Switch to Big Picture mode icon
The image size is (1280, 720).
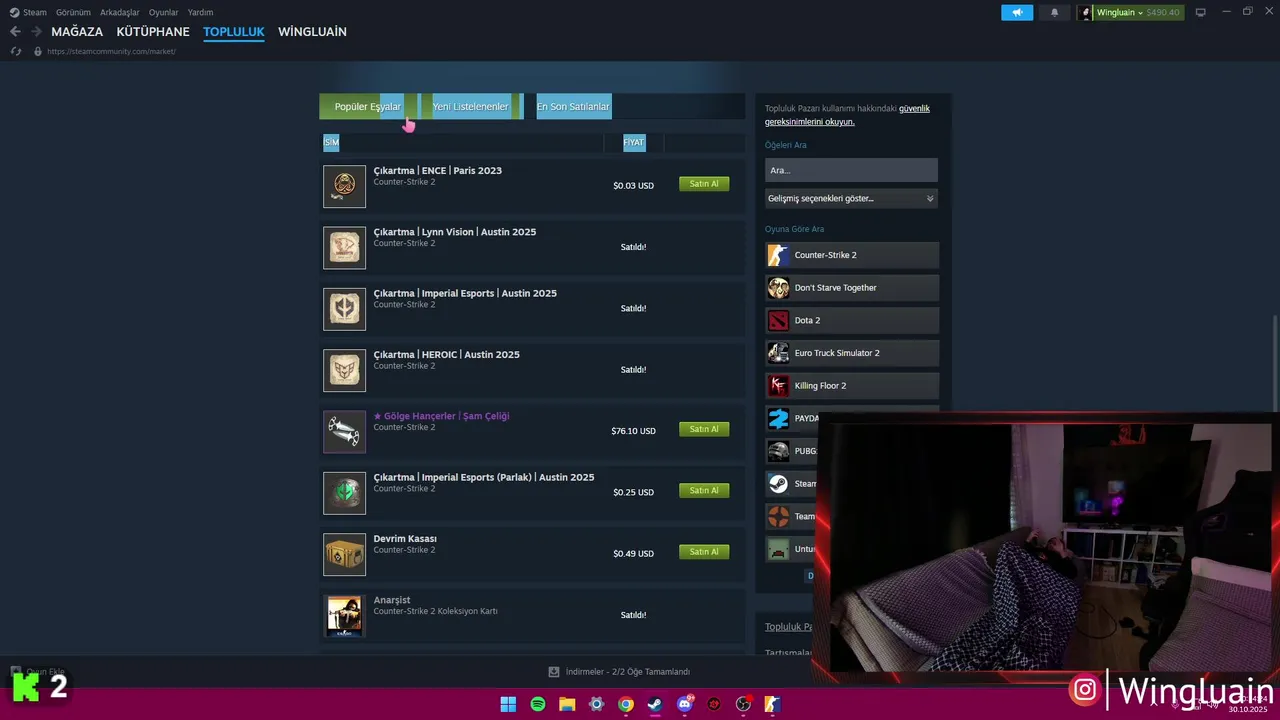point(1200,12)
